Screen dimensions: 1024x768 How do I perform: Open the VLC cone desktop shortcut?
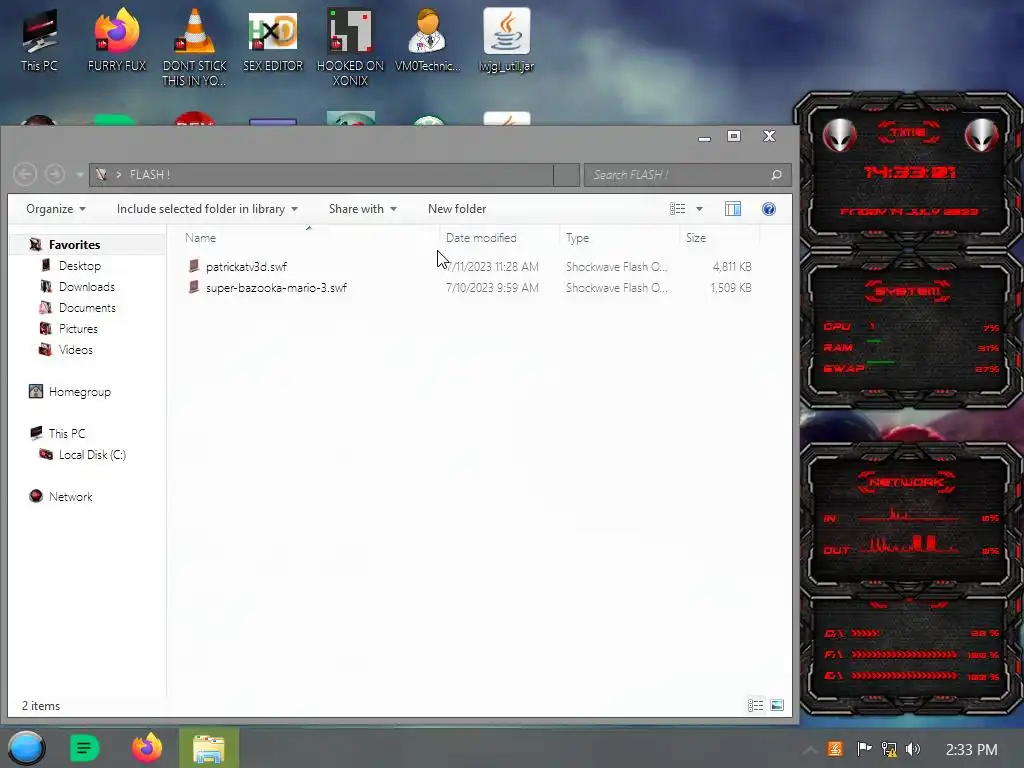(195, 47)
